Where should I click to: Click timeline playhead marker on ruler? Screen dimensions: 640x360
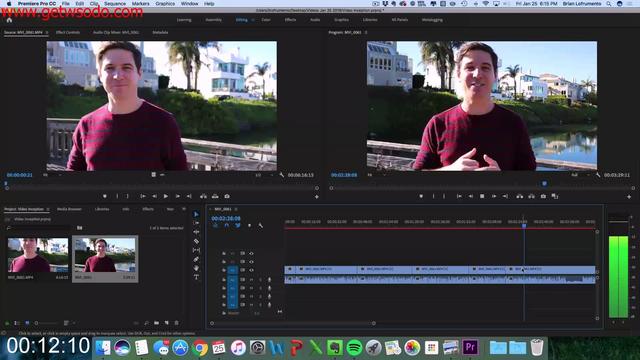[x=524, y=225]
